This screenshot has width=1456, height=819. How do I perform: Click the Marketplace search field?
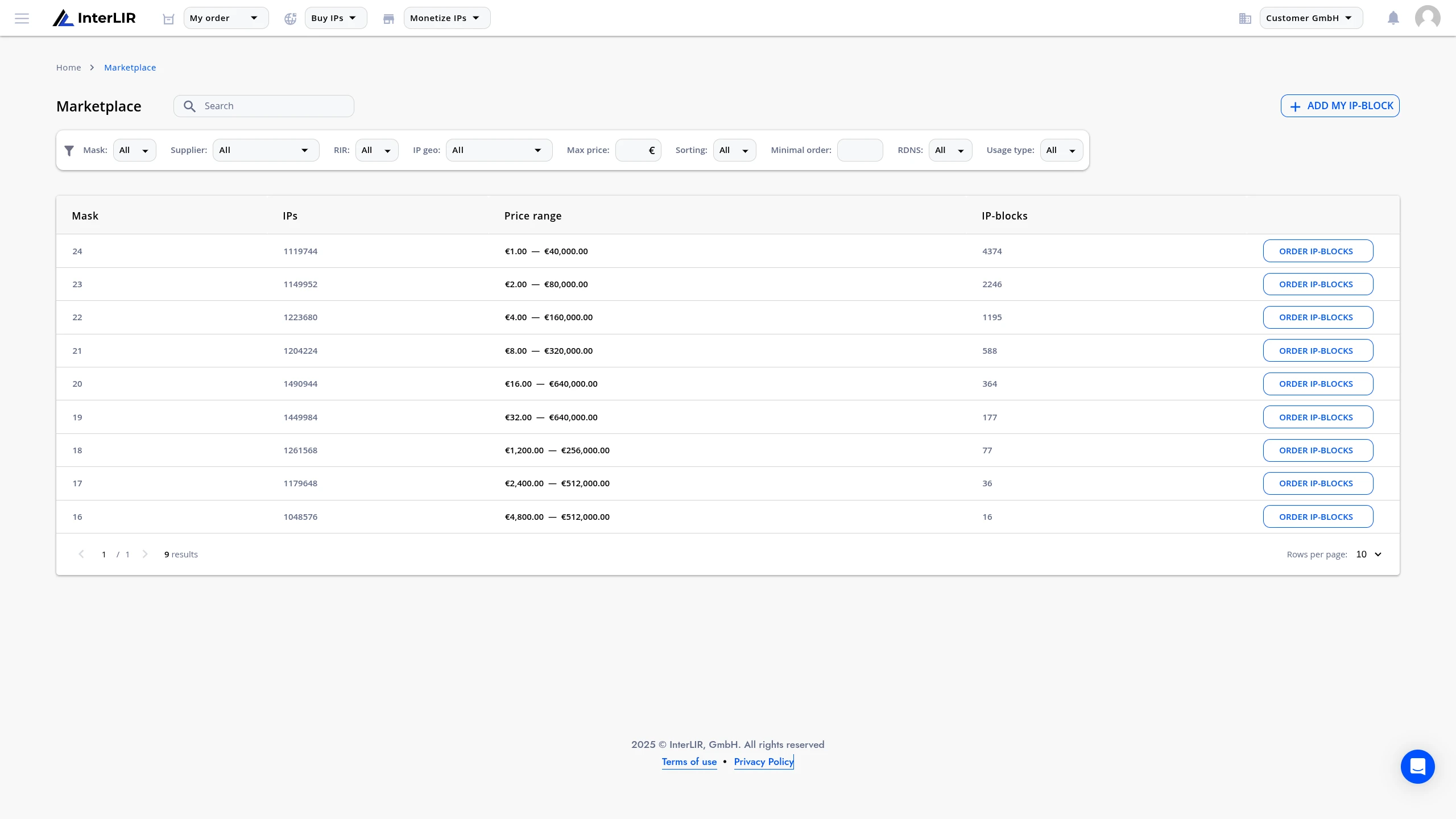(264, 106)
